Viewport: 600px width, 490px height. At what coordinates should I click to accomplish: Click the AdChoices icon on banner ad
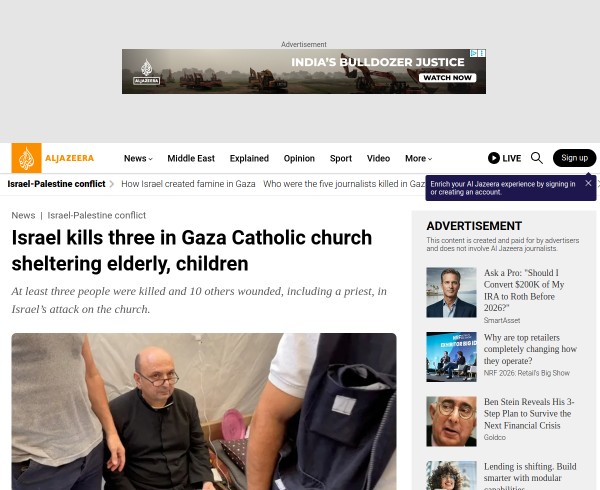click(x=473, y=53)
